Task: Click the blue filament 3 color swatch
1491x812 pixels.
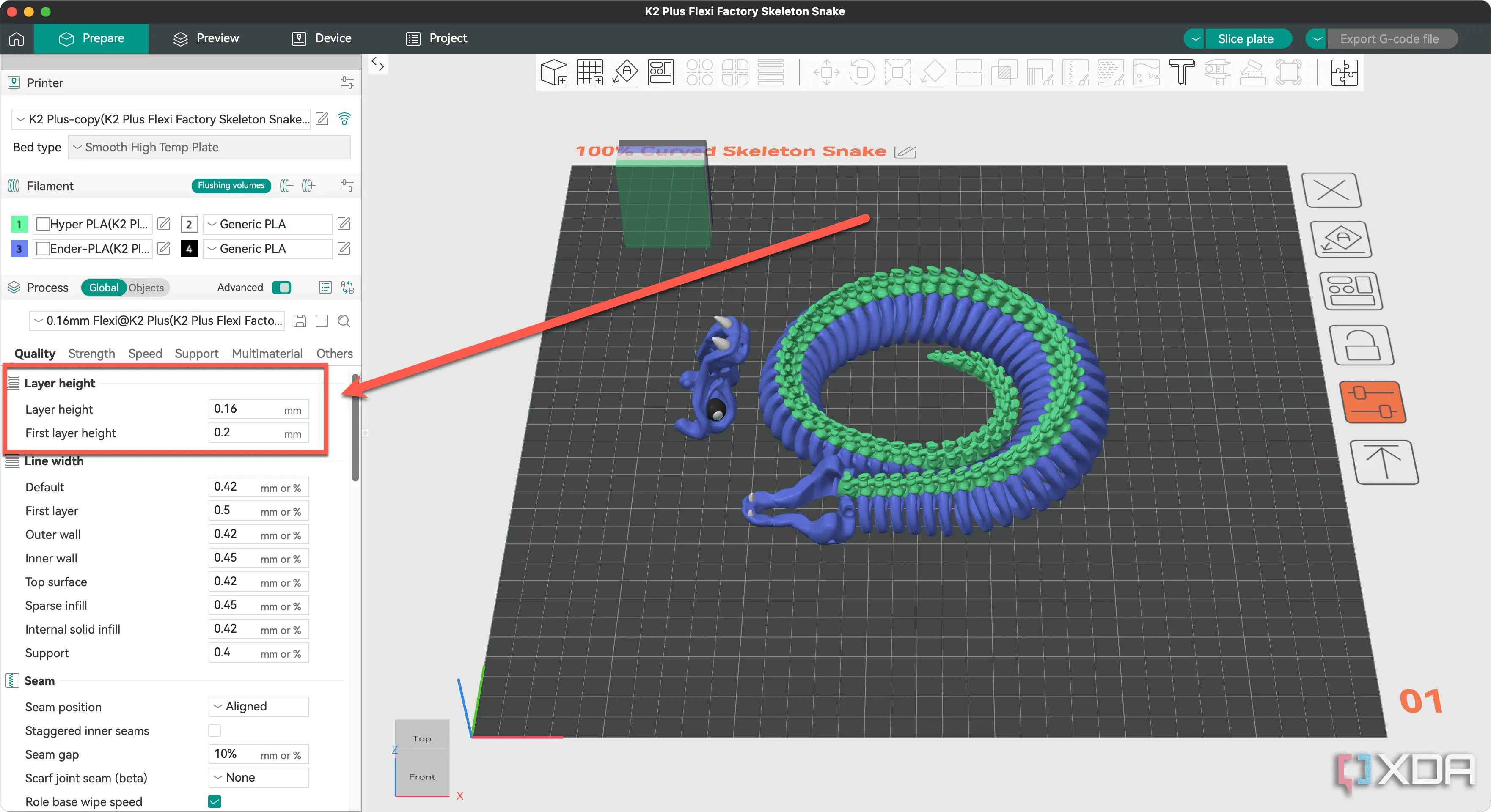Action: coord(19,249)
